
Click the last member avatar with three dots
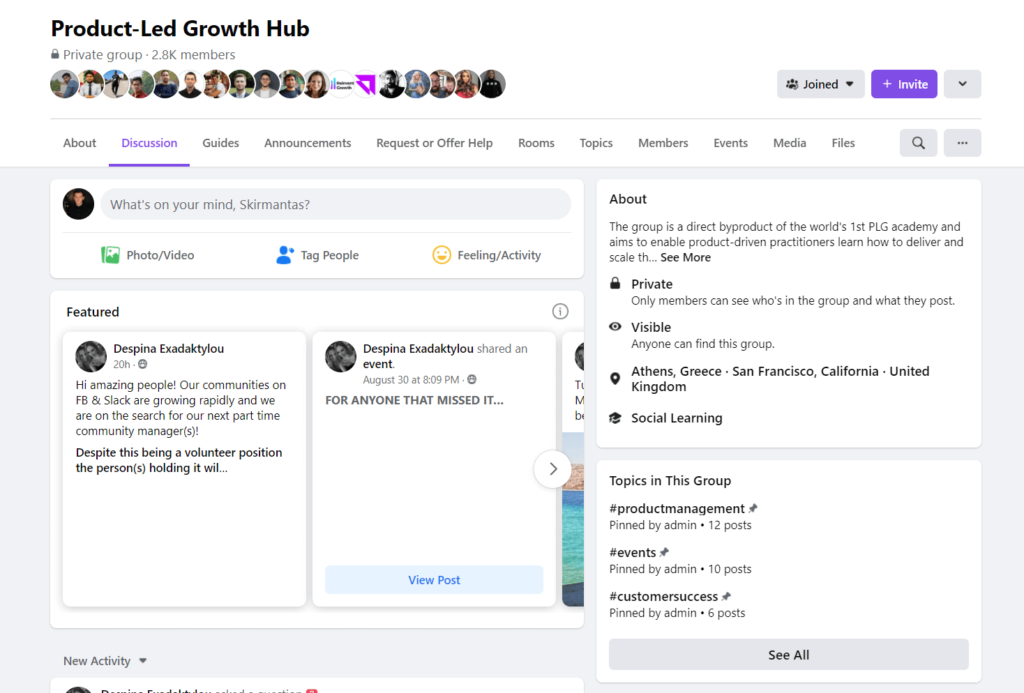492,84
